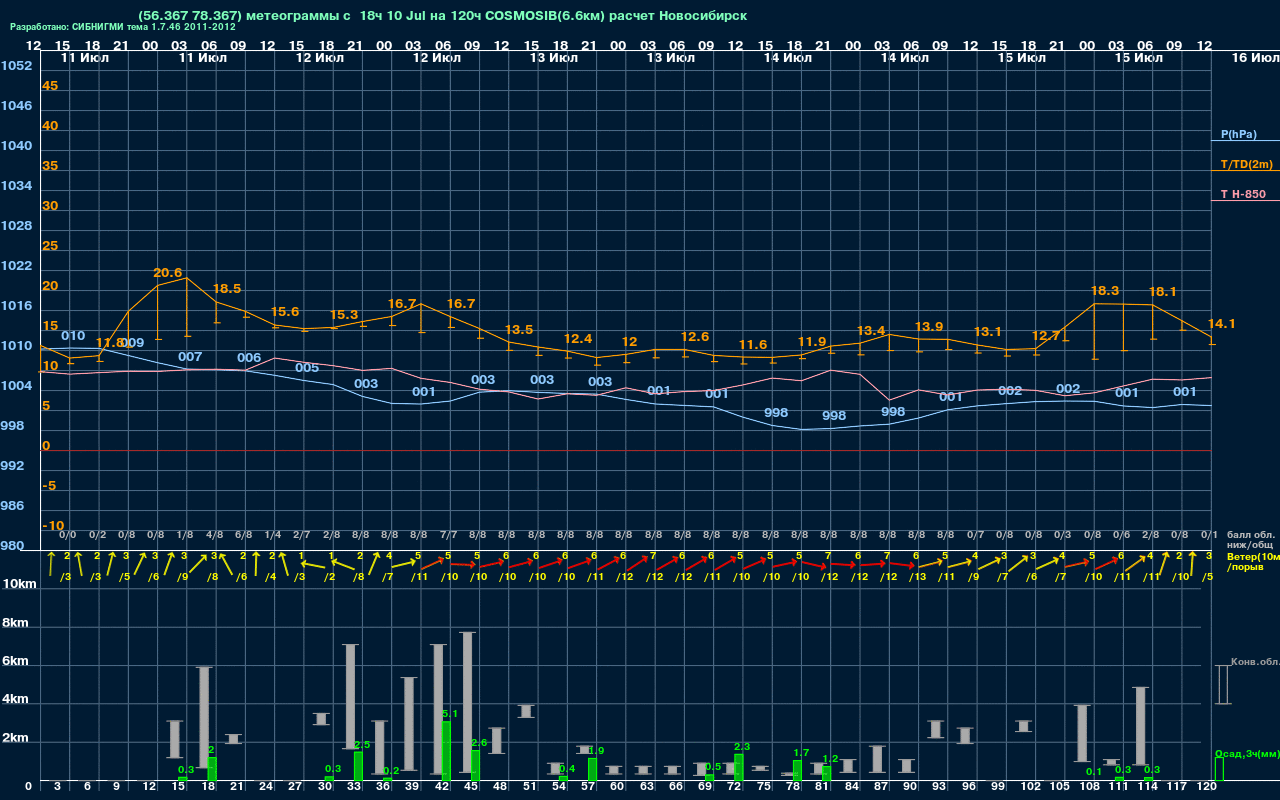Click the 007 pressure label
This screenshot has width=1280, height=800.
190,357
